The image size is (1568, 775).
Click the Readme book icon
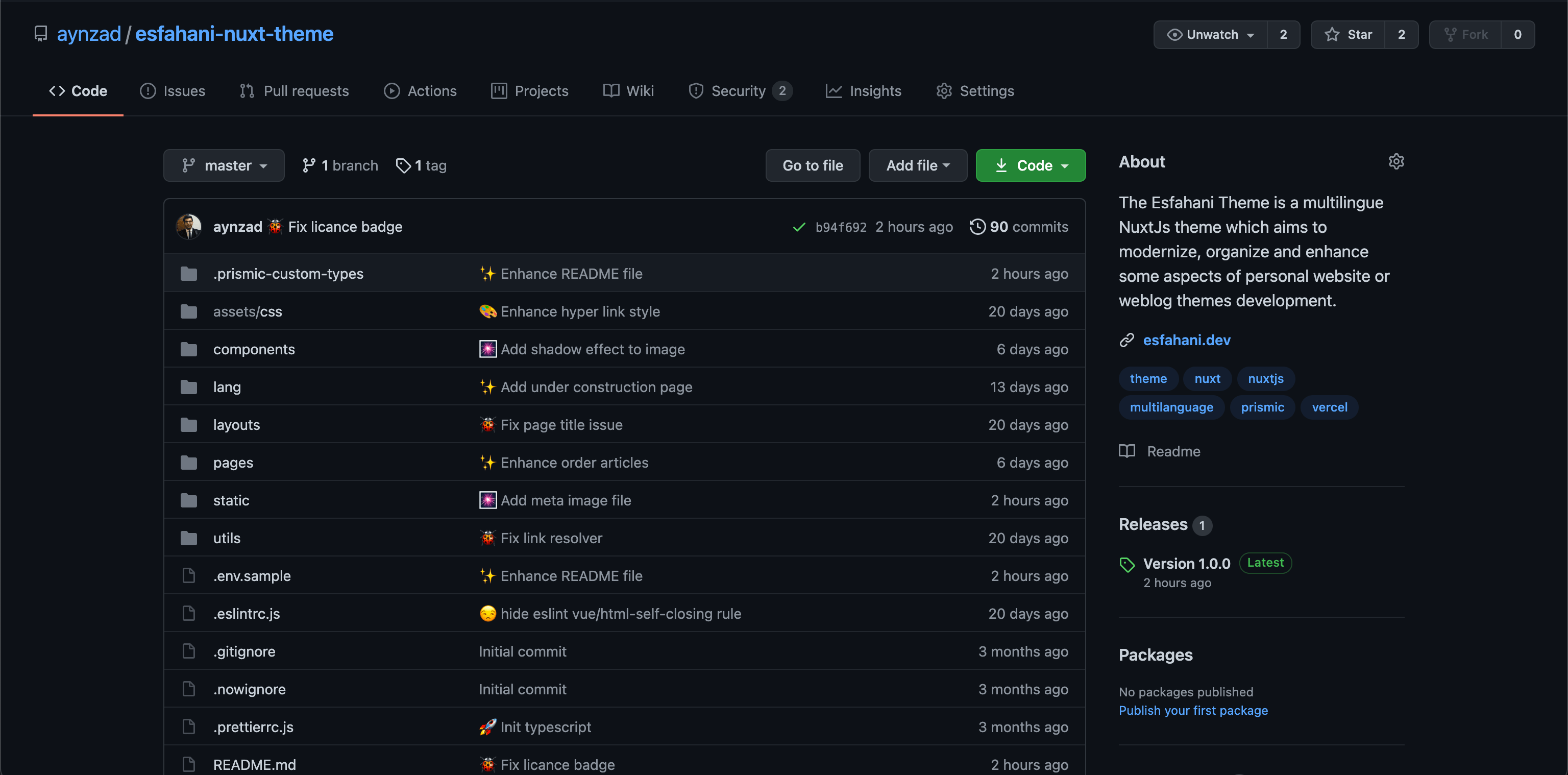1126,451
